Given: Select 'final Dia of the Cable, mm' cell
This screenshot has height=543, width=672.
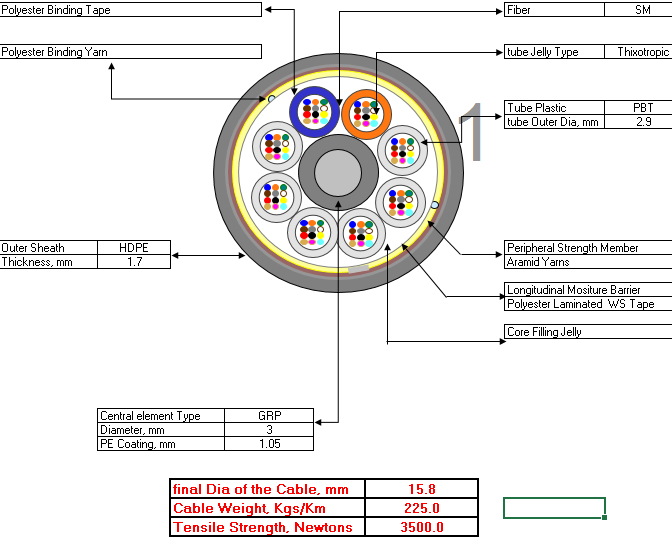Looking at the screenshot, I should [267, 489].
